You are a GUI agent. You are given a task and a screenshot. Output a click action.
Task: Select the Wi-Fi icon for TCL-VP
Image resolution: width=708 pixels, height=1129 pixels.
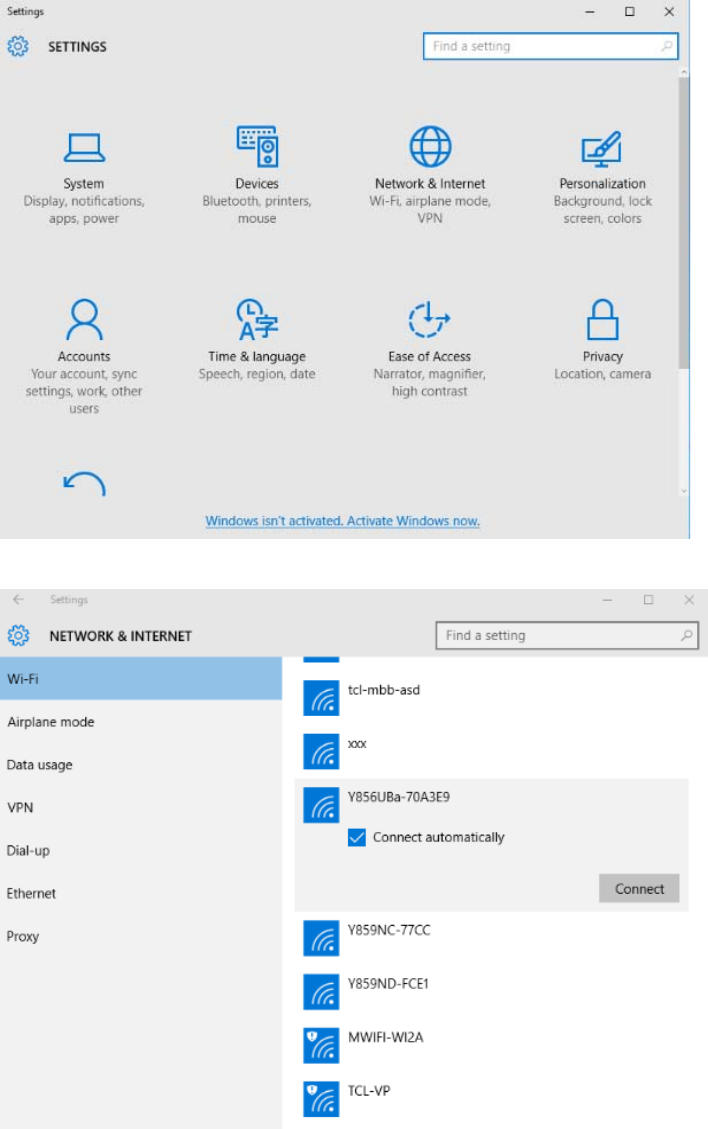click(x=321, y=1098)
